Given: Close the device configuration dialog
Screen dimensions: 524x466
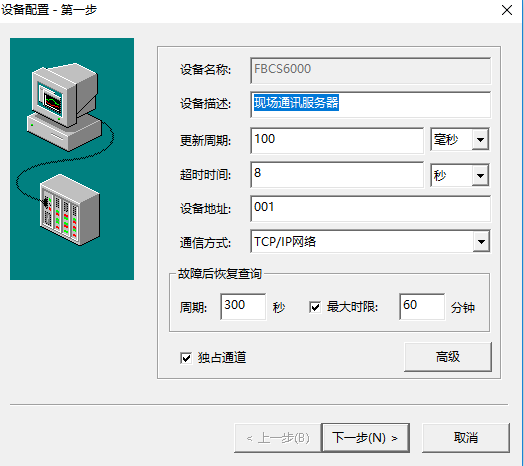Looking at the screenshot, I should (x=507, y=10).
